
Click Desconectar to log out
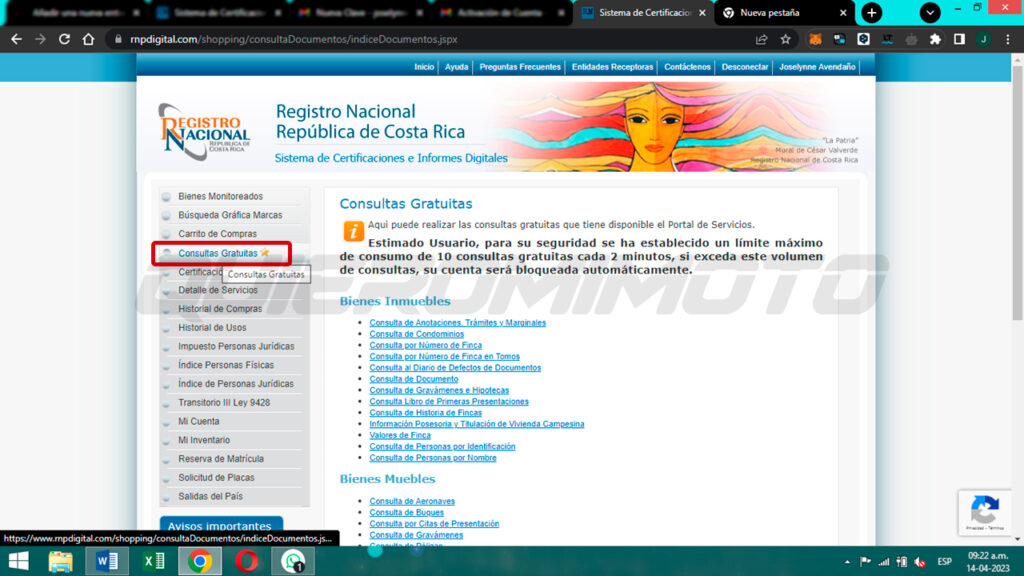744,67
